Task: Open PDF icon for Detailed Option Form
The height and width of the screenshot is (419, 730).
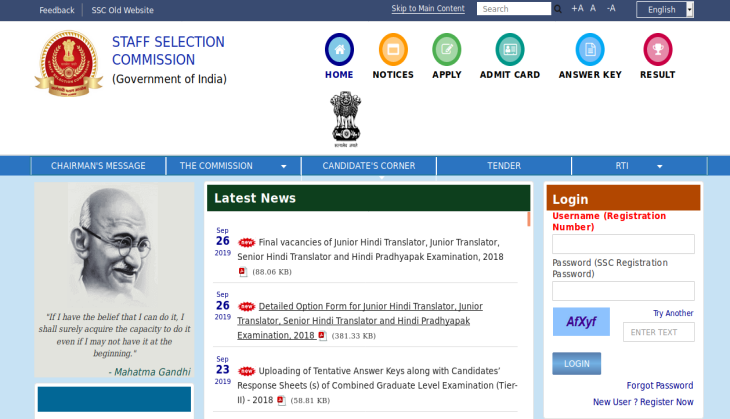Action: tap(322, 336)
